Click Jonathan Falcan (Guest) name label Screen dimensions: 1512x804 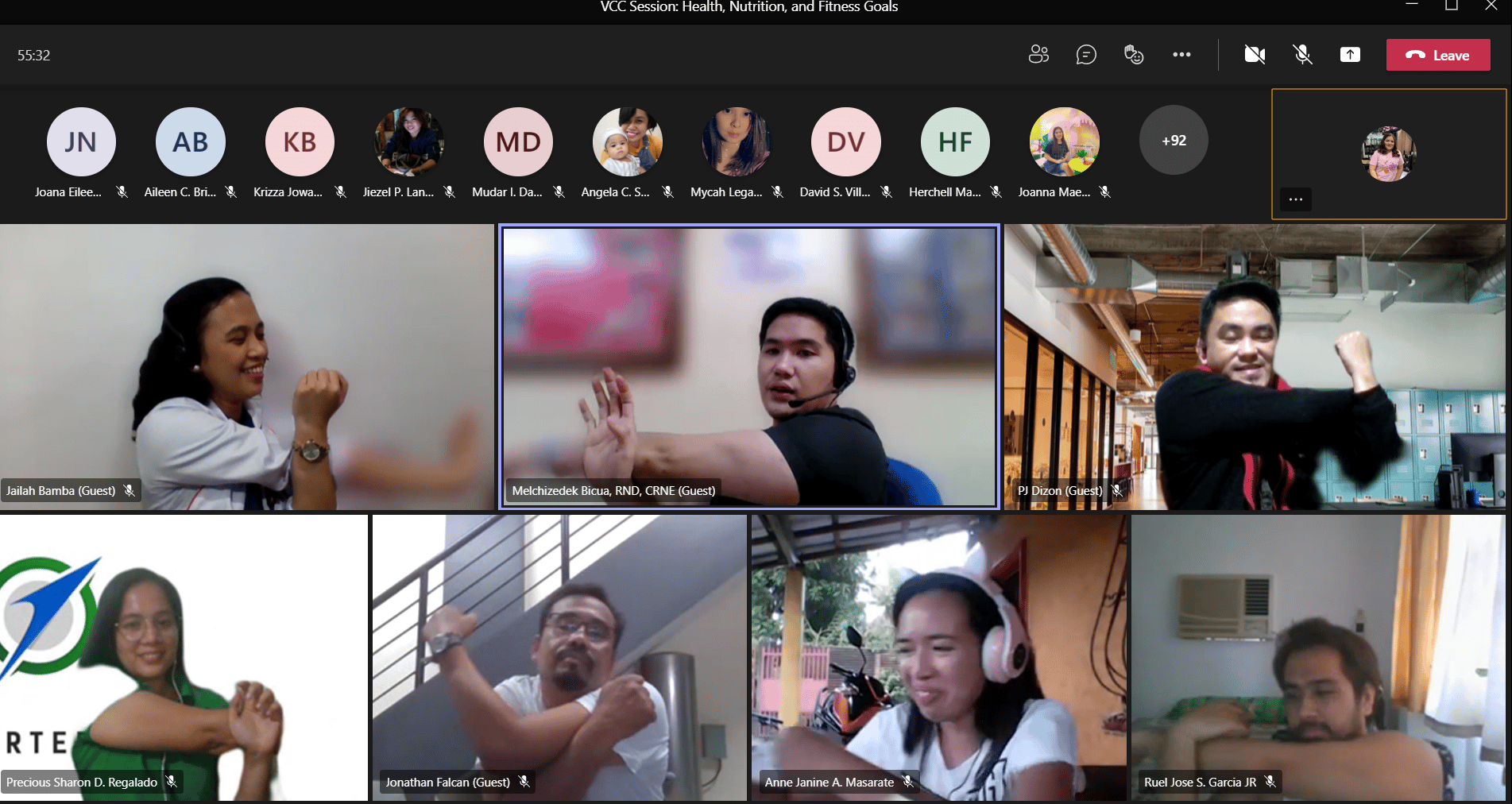447,782
